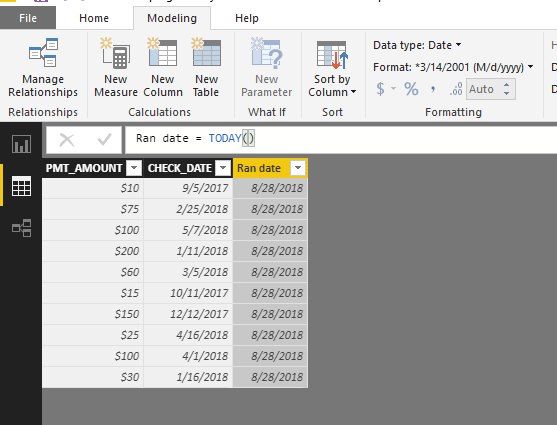Click the 3/5/2018 check date cell
This screenshot has width=557, height=425.
click(x=188, y=272)
